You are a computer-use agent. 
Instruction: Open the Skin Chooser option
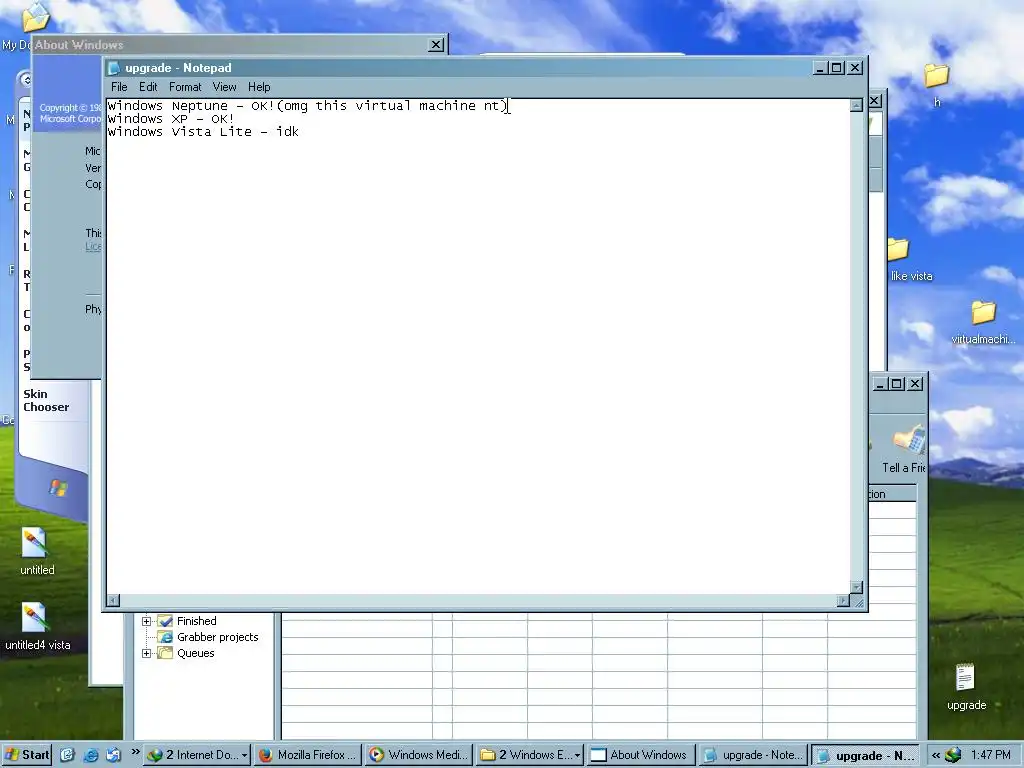click(46, 400)
